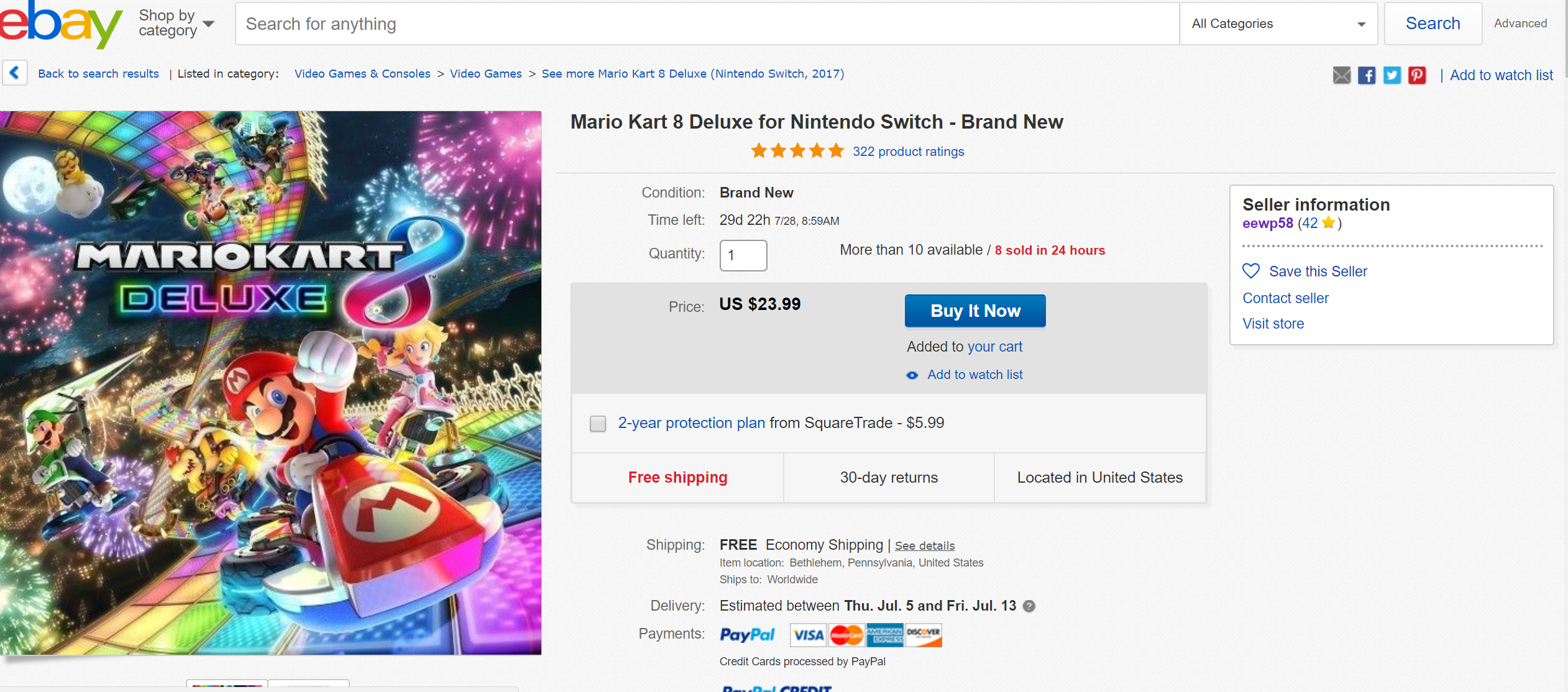Click the eBay logo

click(59, 24)
